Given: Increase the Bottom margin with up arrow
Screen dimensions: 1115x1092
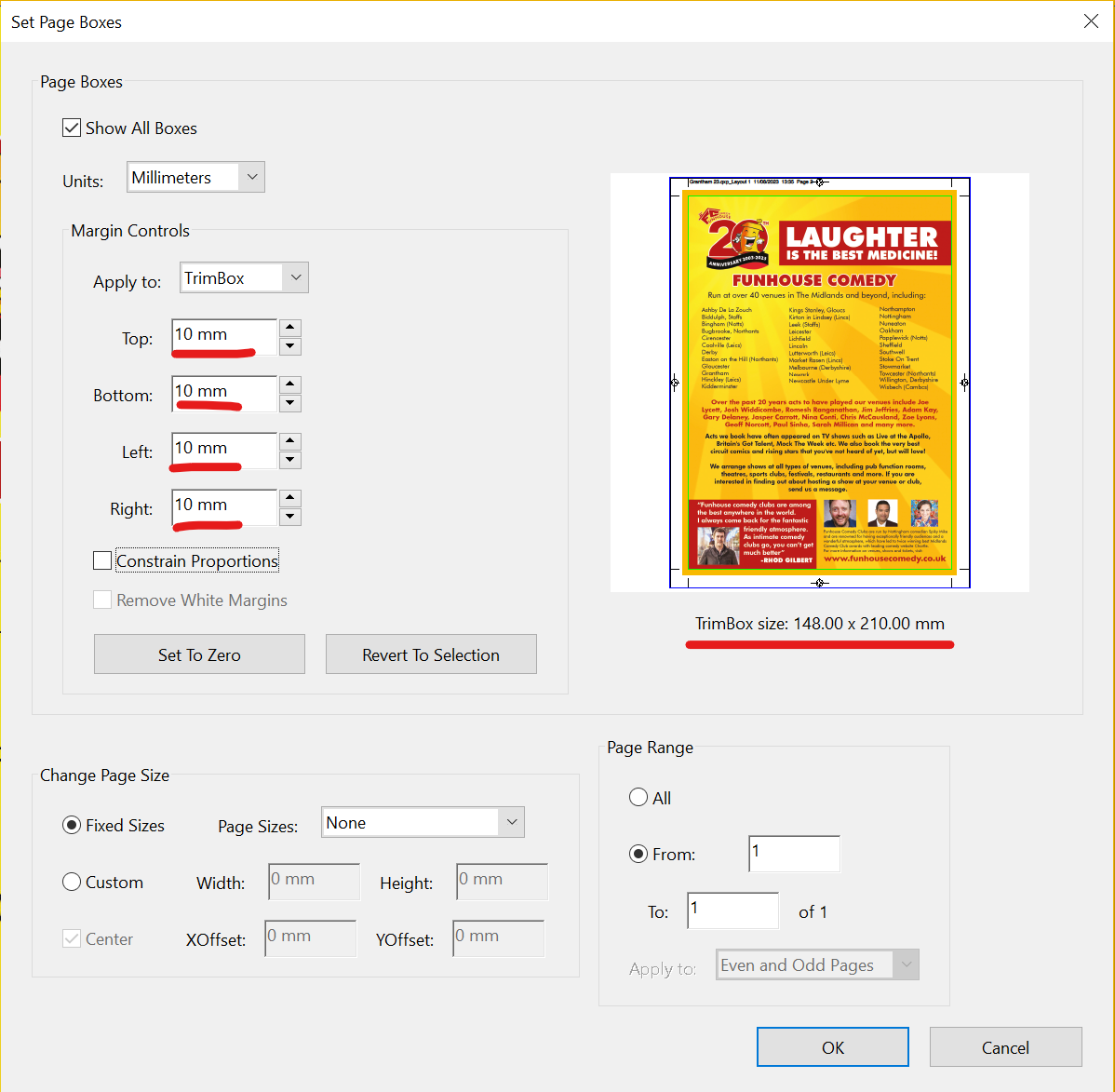Looking at the screenshot, I should (290, 384).
